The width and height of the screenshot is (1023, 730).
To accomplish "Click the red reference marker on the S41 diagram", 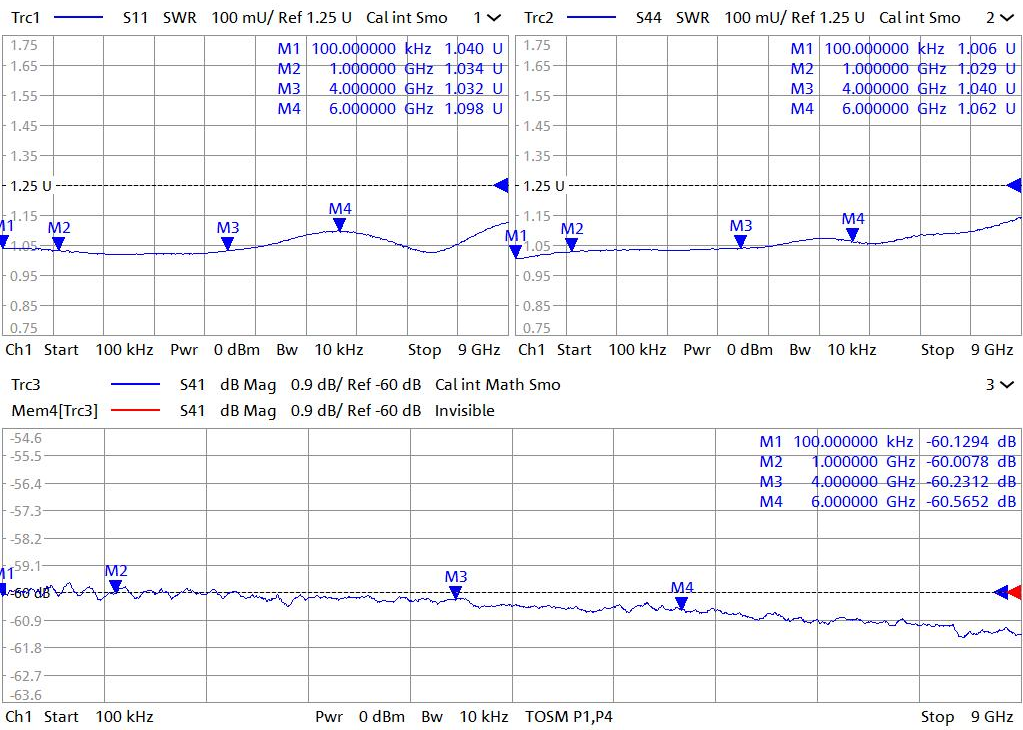I will click(1015, 592).
